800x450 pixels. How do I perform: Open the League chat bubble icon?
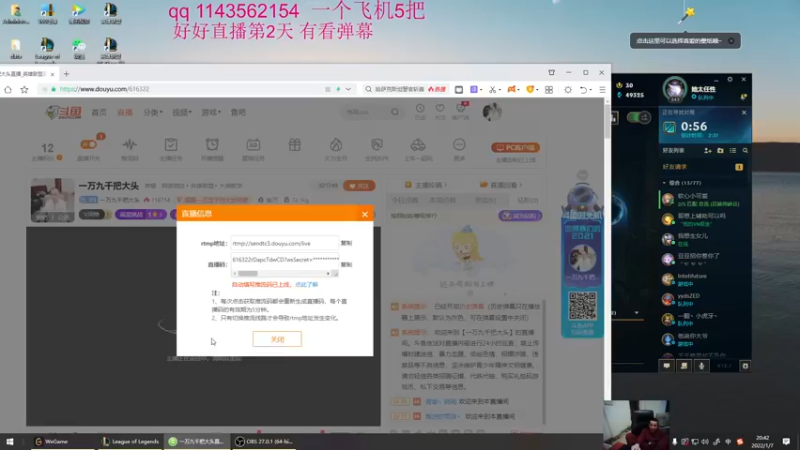click(x=666, y=366)
